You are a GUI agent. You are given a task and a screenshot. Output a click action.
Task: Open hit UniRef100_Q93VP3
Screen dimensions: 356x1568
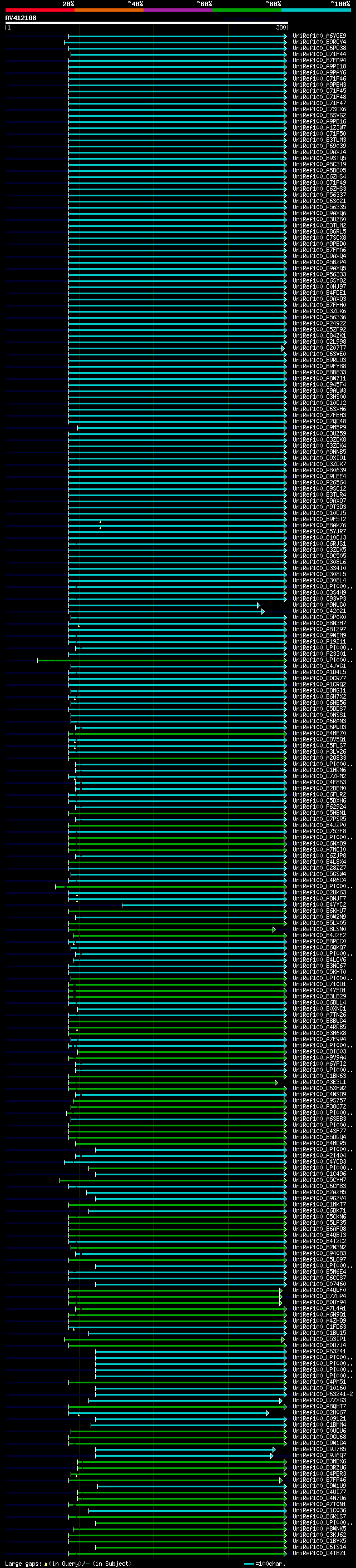[x=319, y=599]
